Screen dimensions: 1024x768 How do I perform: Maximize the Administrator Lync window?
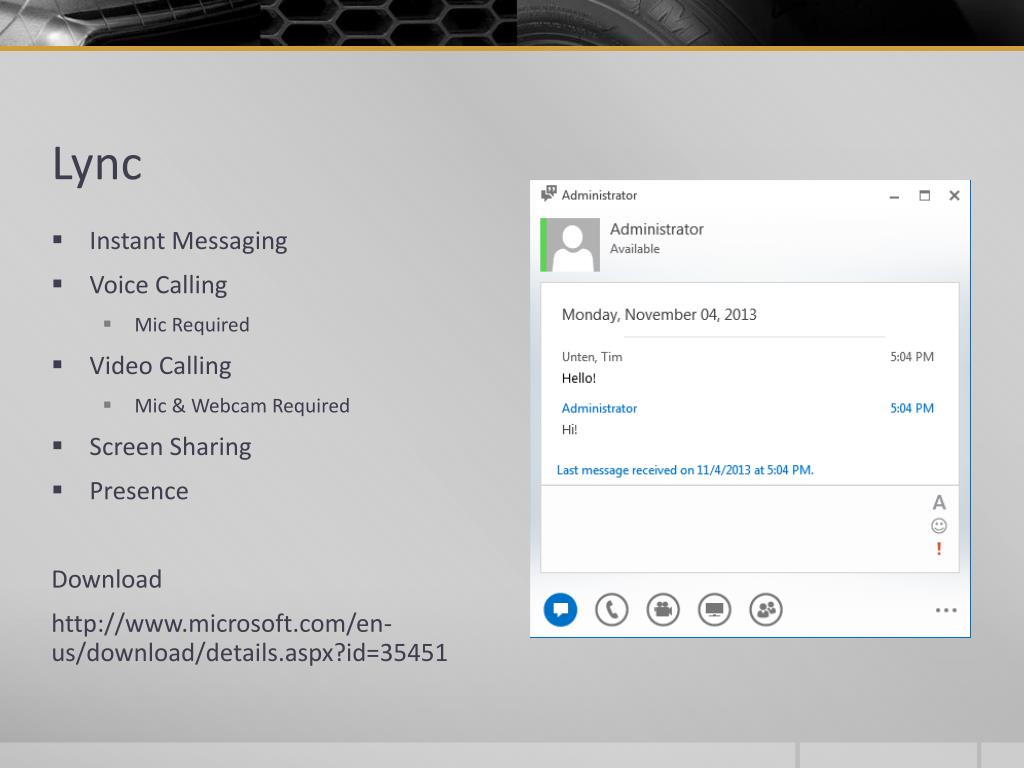point(924,195)
